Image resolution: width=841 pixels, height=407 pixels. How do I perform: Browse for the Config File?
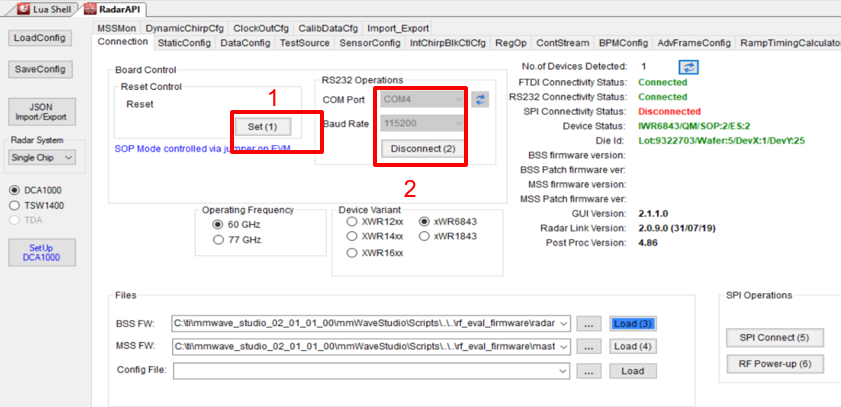(589, 371)
